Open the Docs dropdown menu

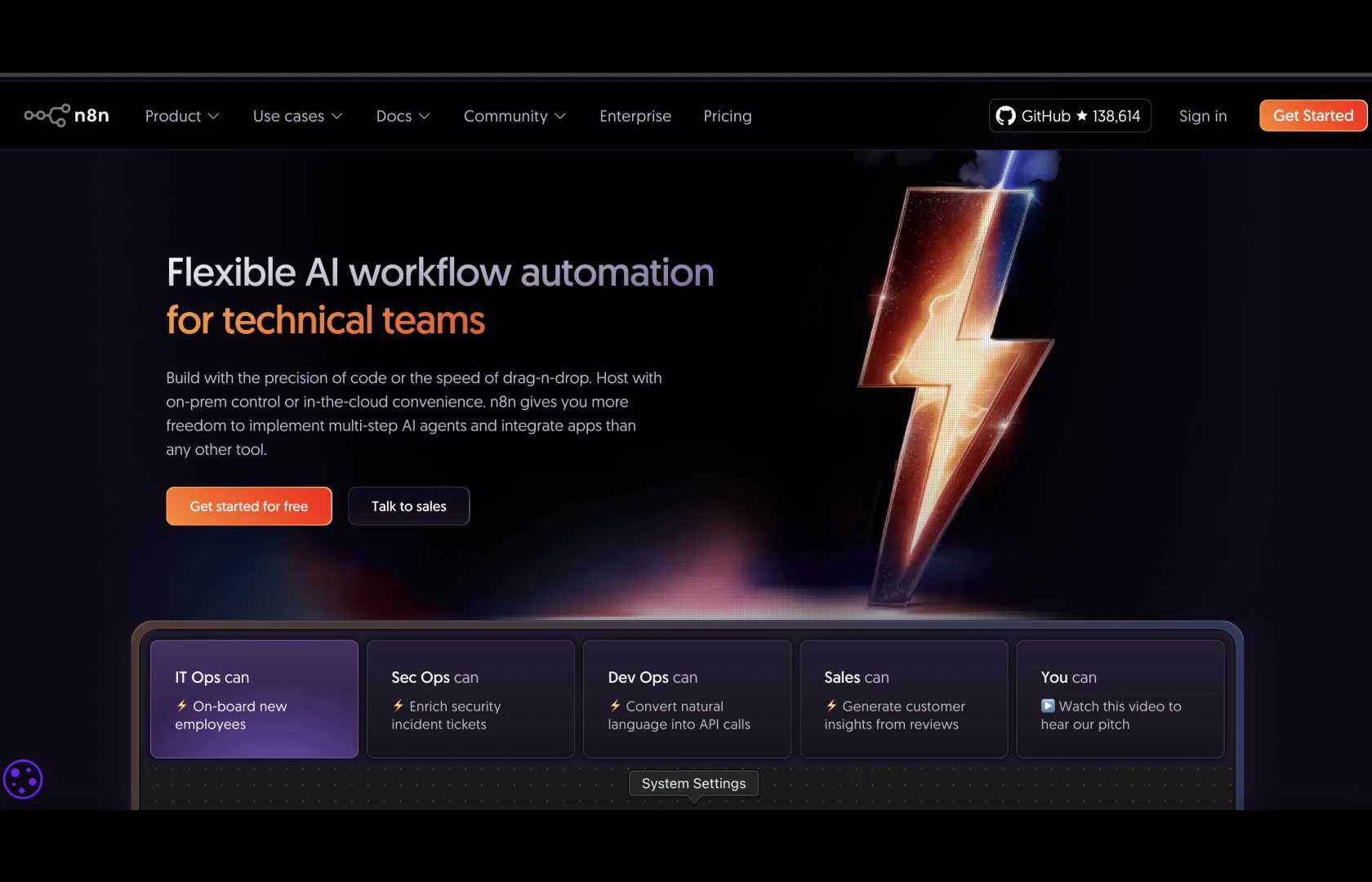coord(403,116)
